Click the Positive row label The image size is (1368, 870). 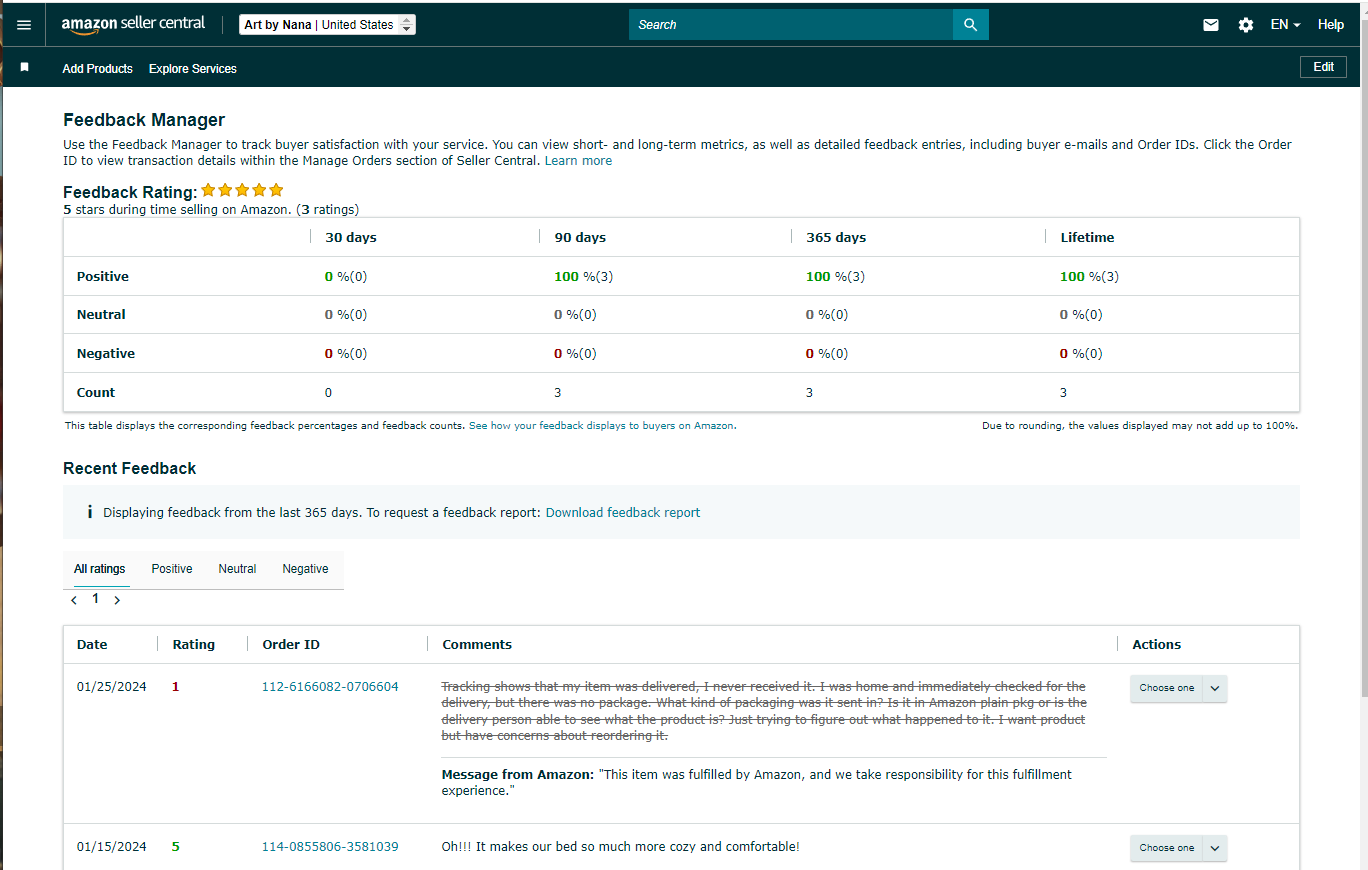[x=103, y=277]
